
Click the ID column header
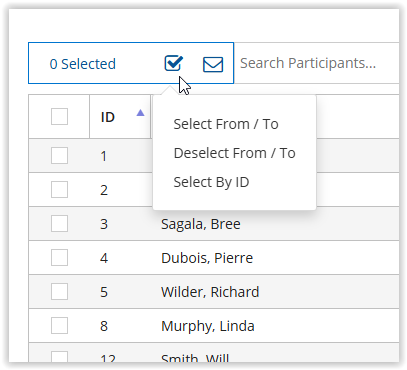pos(108,117)
